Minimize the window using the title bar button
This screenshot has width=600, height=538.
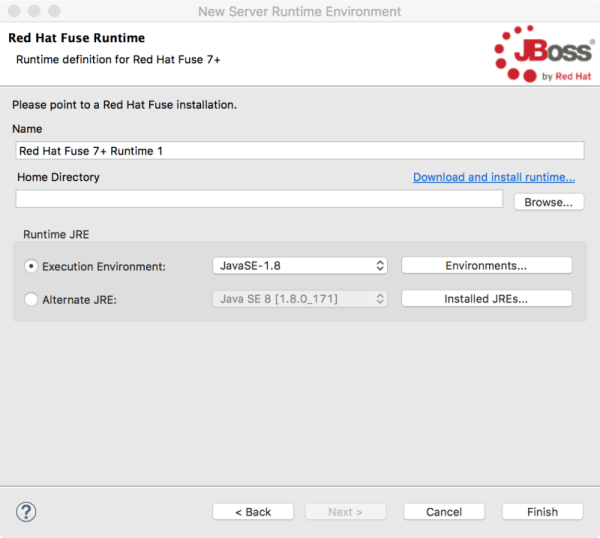pyautogui.click(x=35, y=11)
